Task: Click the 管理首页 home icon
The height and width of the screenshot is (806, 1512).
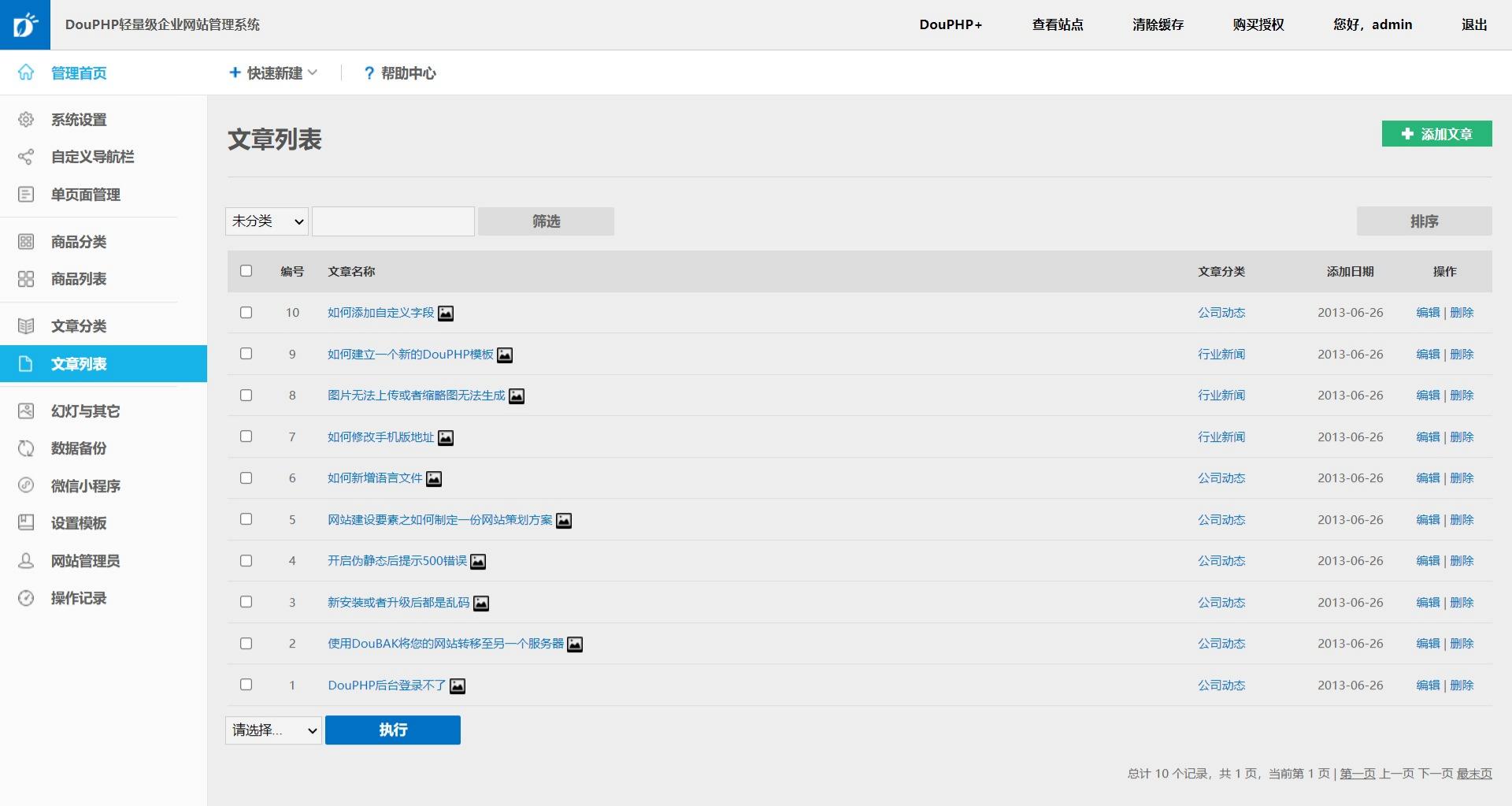Action: click(26, 72)
